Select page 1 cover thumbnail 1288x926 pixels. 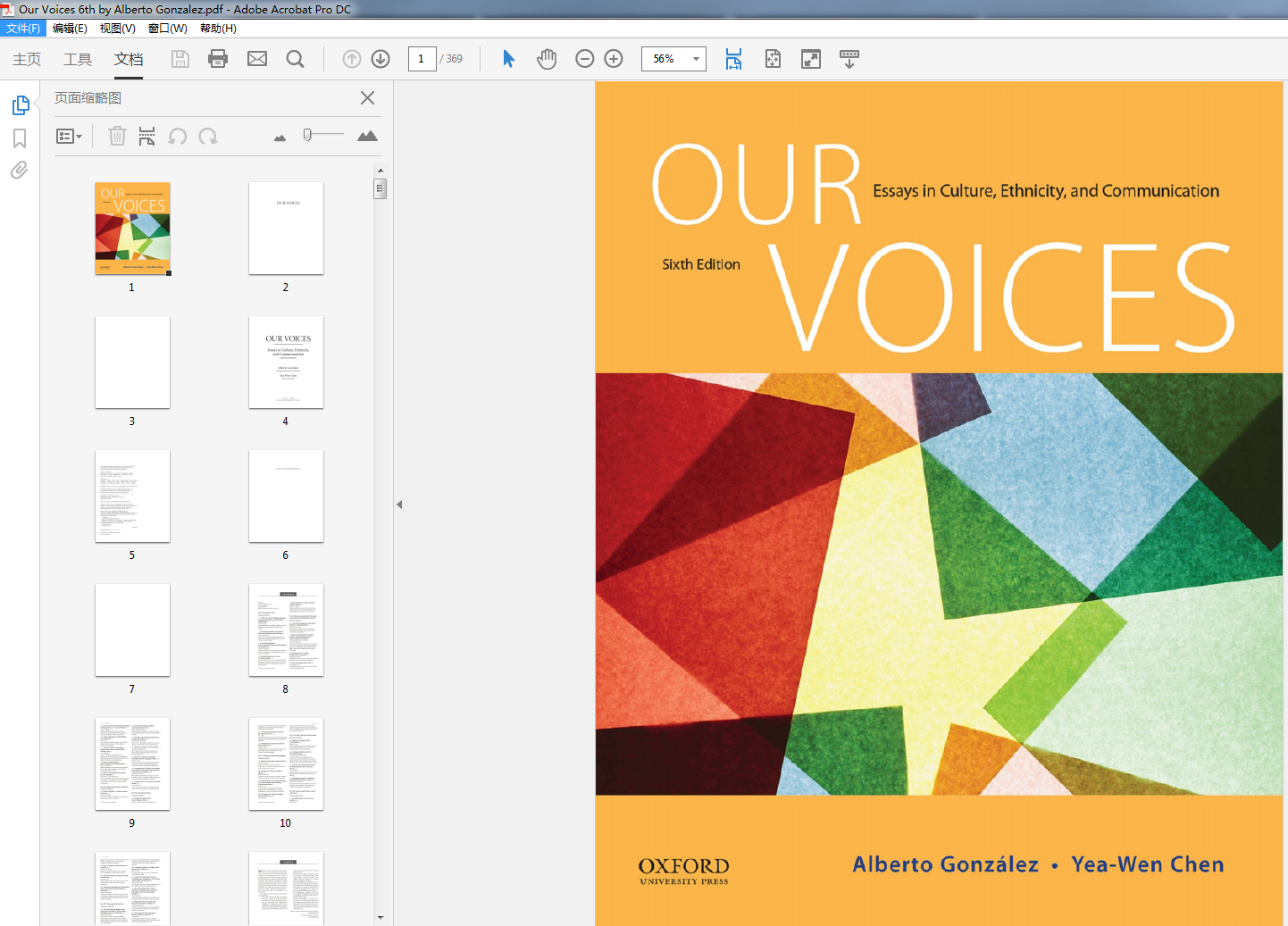pyautogui.click(x=132, y=229)
